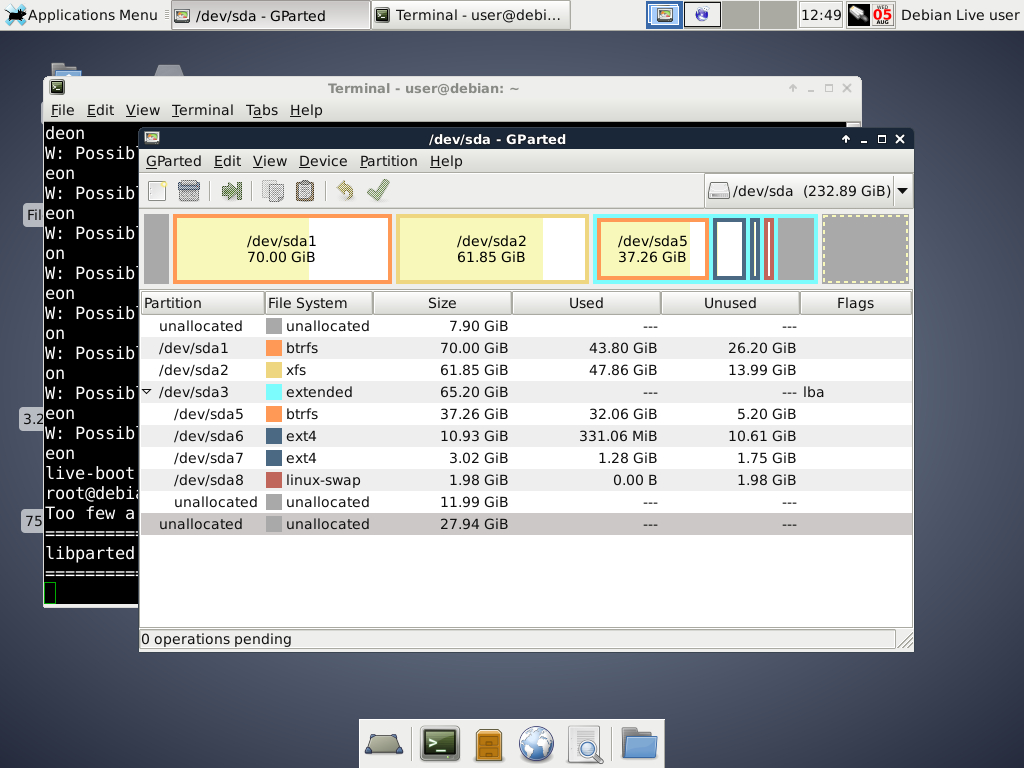Click the 12:49 panel clock

(x=821, y=14)
